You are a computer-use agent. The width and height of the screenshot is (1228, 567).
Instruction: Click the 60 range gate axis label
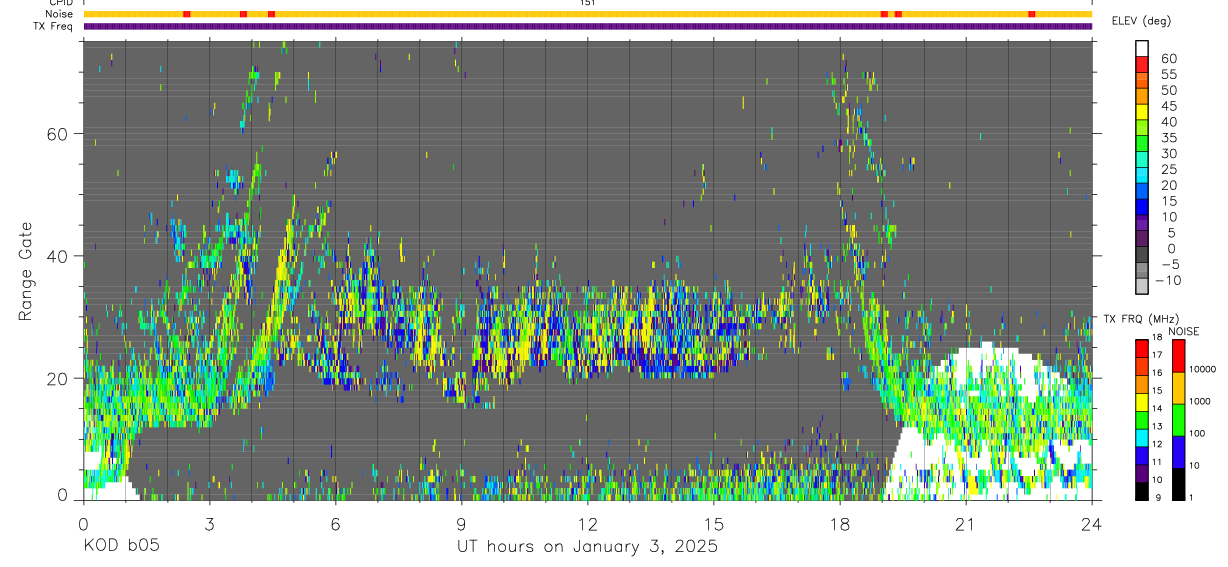pos(58,134)
